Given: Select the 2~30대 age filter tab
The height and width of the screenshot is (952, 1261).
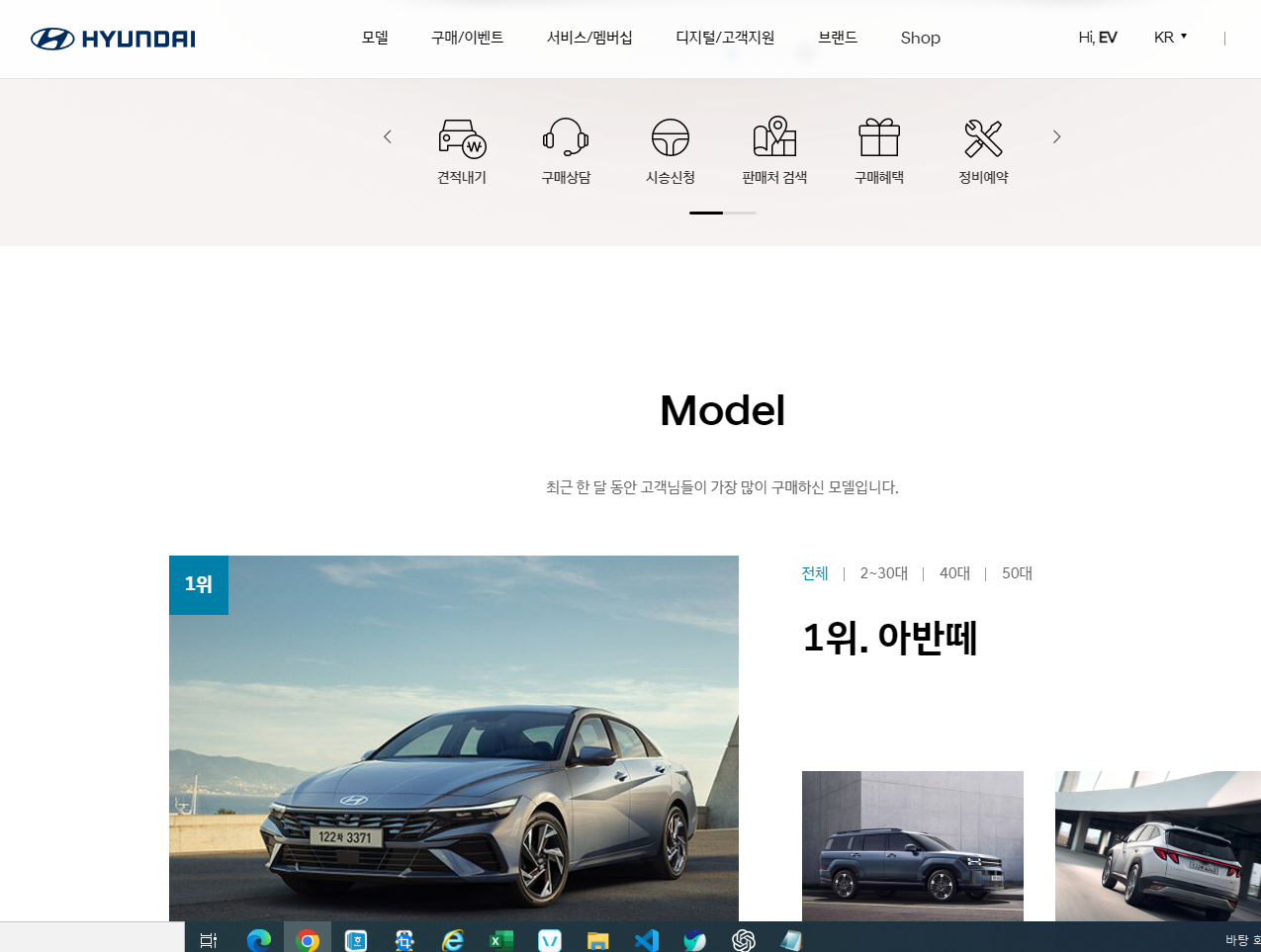Looking at the screenshot, I should point(883,573).
